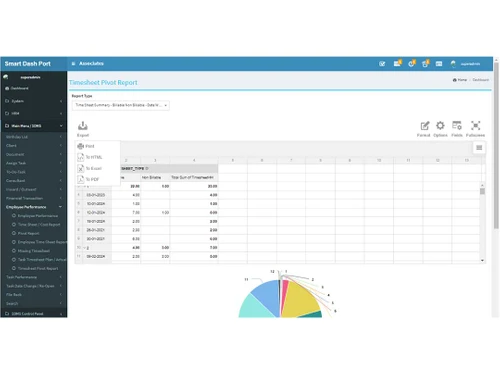The image size is (500, 375).
Task: Click the superadmin avatar in top bar
Action: tap(453, 64)
